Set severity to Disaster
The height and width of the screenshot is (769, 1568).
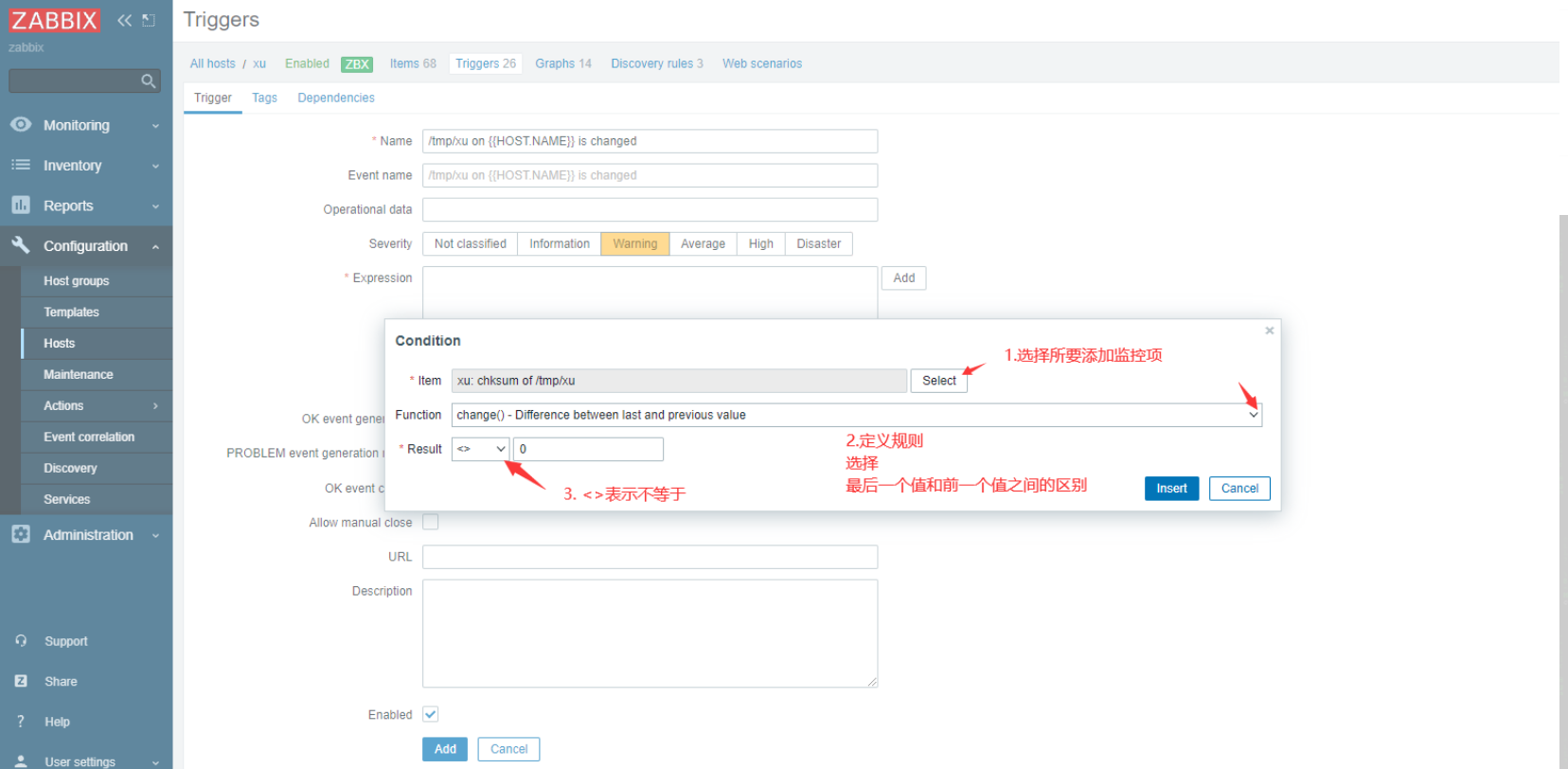(819, 244)
